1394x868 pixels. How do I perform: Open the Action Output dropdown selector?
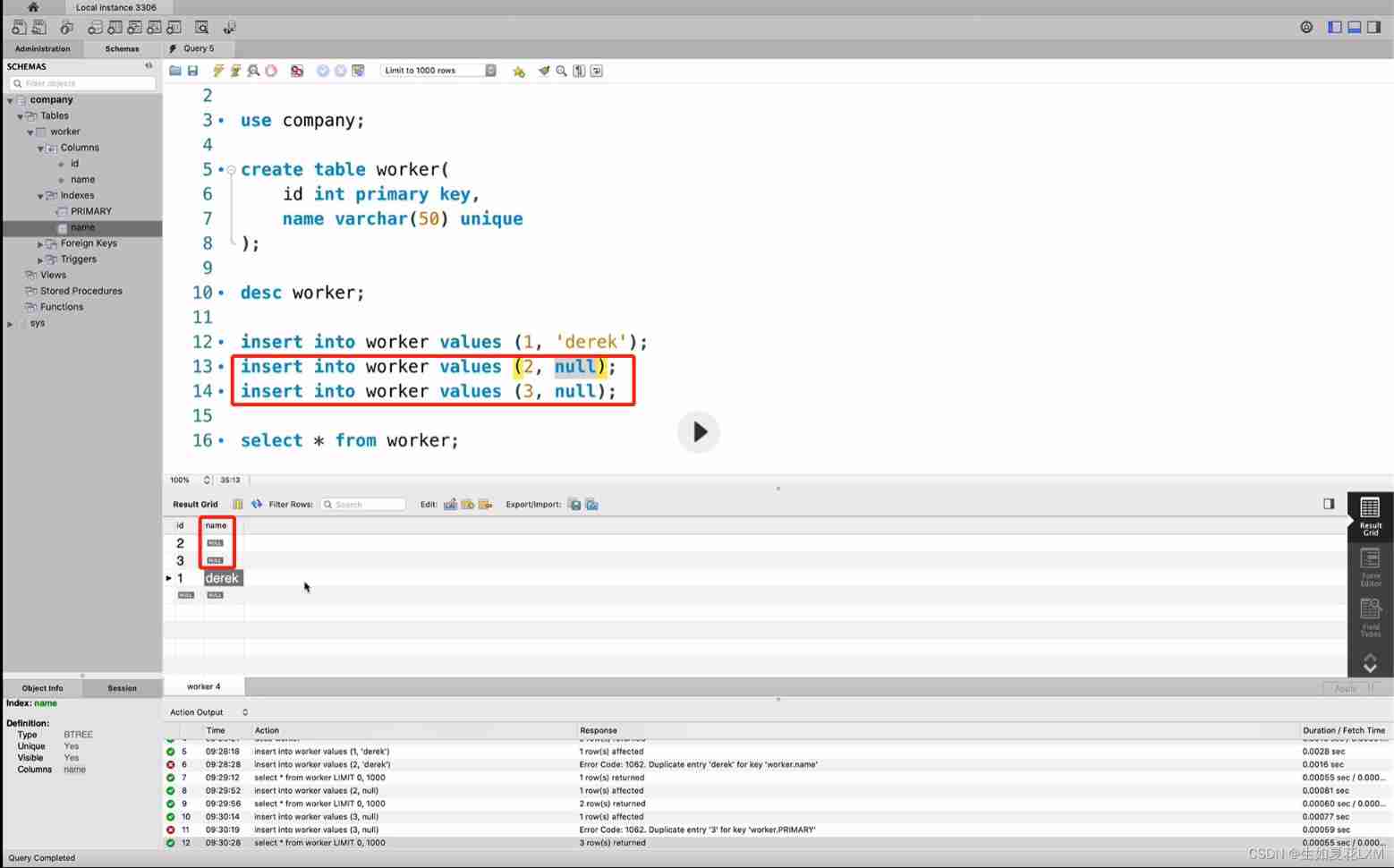(208, 712)
